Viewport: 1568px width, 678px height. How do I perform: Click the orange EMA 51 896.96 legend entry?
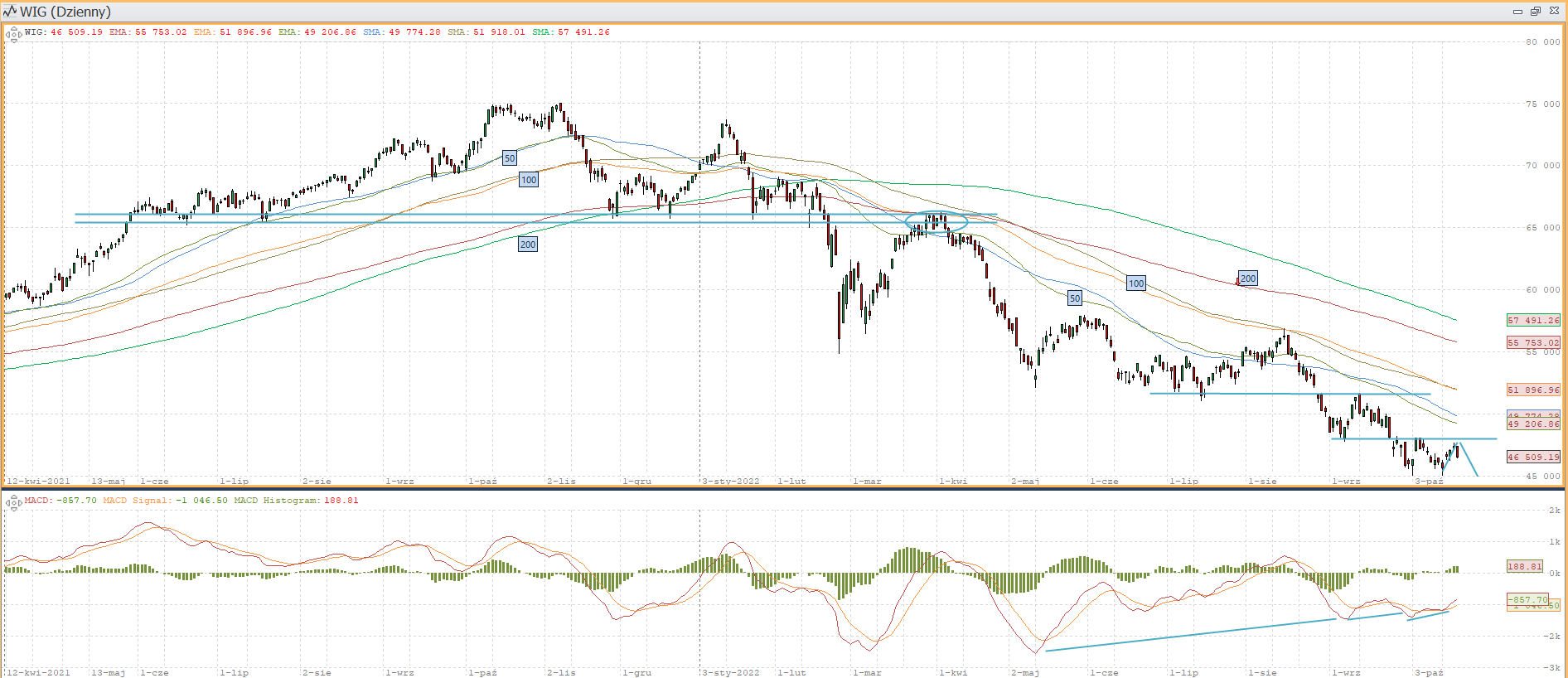point(232,32)
